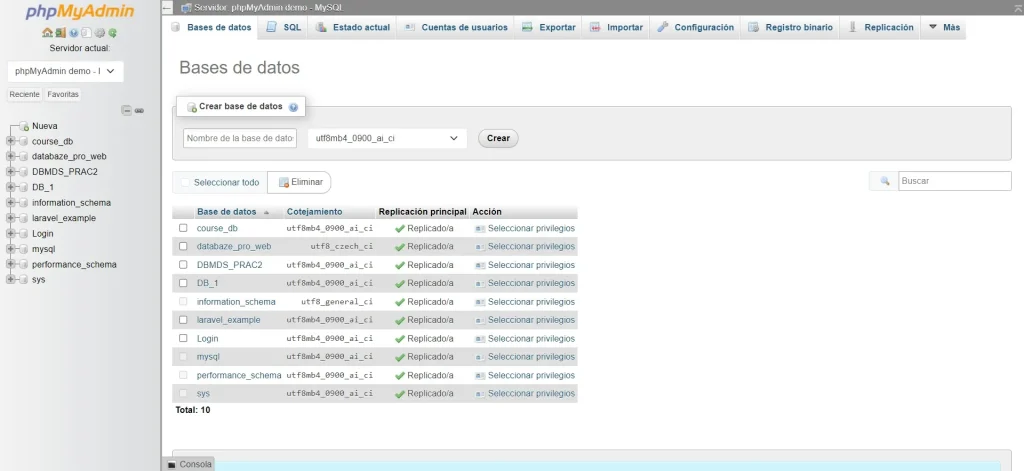1024x471 pixels.
Task: Click the log out door icon
Action: coord(61,33)
